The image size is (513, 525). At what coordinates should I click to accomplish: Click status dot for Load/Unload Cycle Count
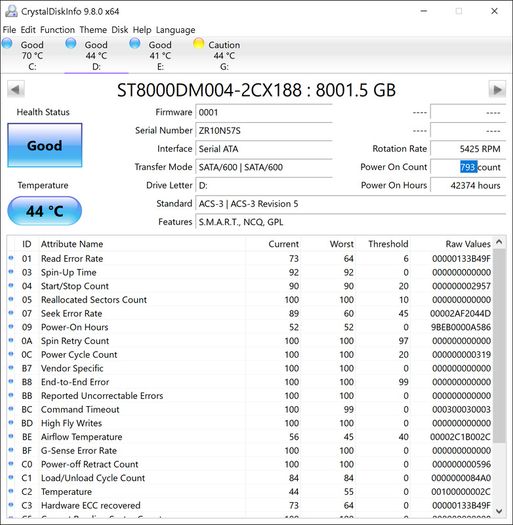click(11, 477)
